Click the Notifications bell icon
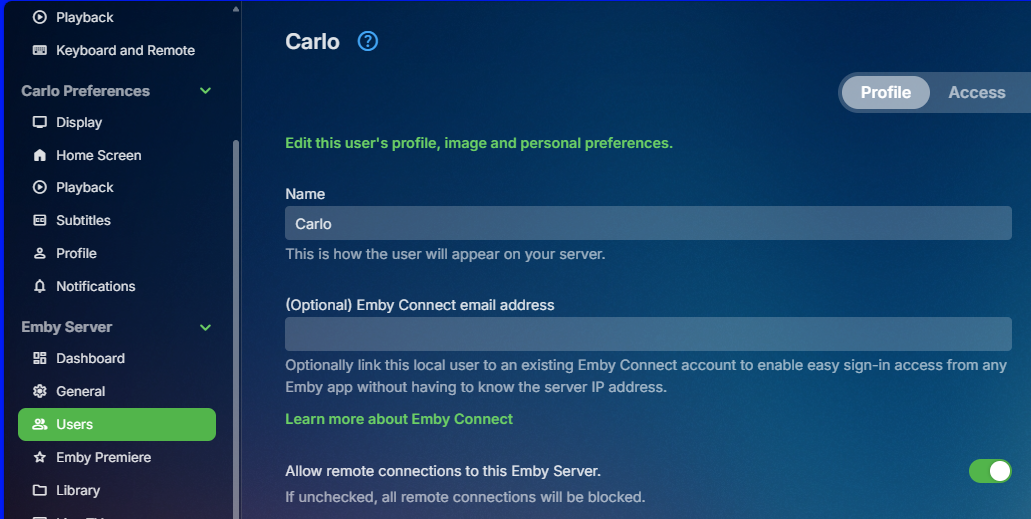1031x519 pixels. tap(40, 286)
